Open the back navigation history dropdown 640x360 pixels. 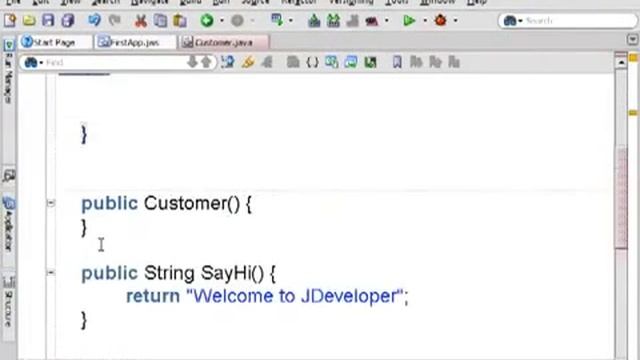coord(222,20)
